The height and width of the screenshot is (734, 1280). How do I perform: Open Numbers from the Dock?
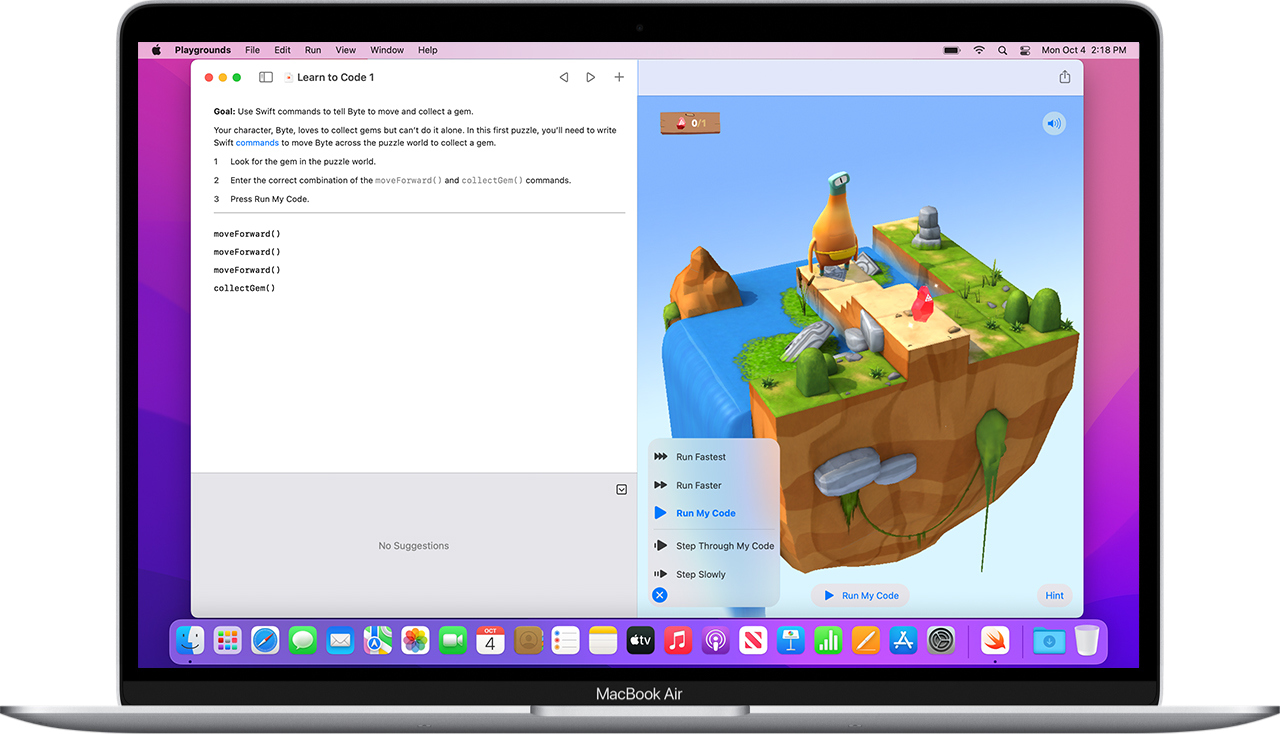(x=828, y=640)
